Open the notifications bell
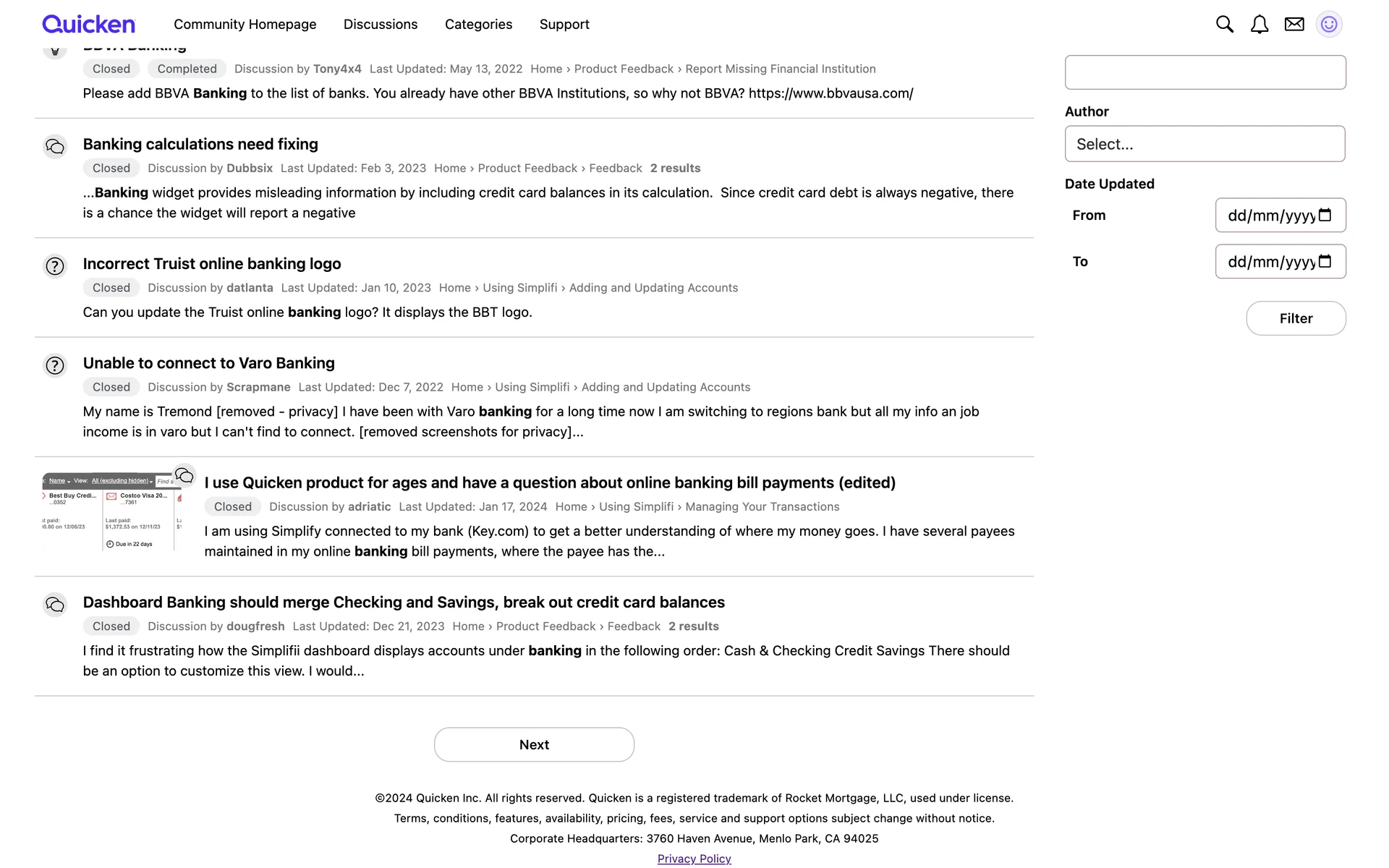1389x868 pixels. (1260, 25)
